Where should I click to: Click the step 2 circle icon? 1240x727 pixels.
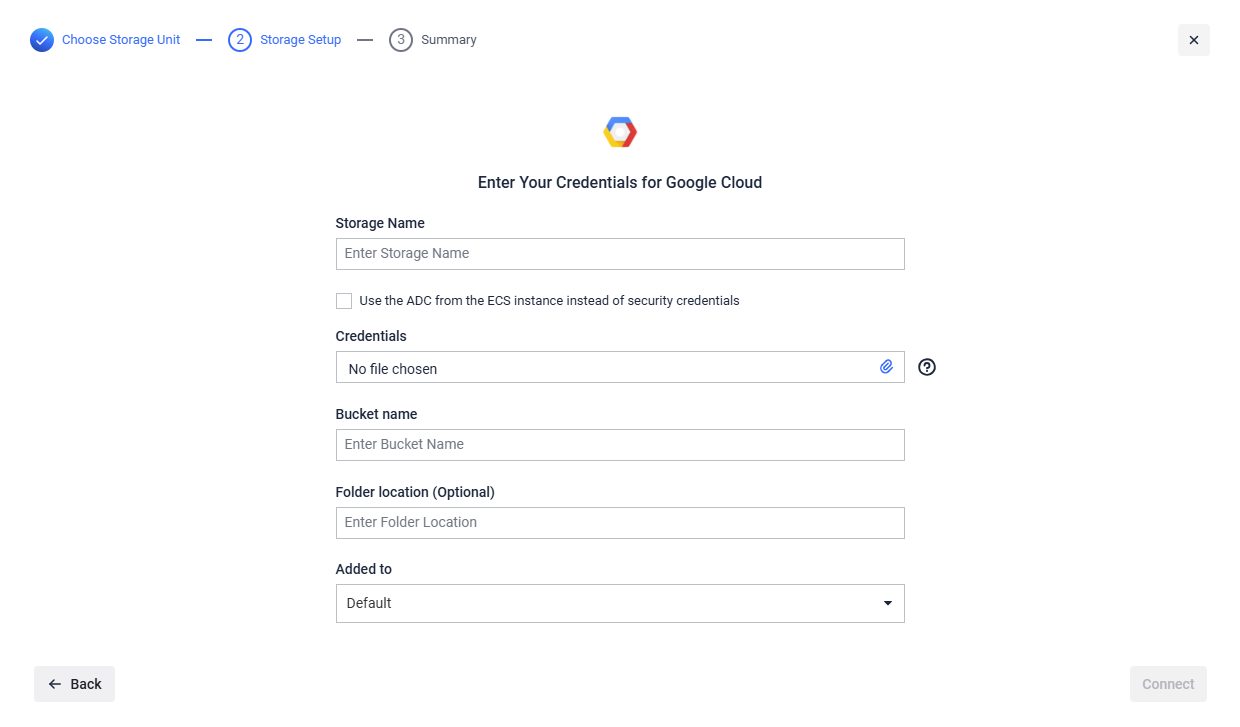pos(240,40)
